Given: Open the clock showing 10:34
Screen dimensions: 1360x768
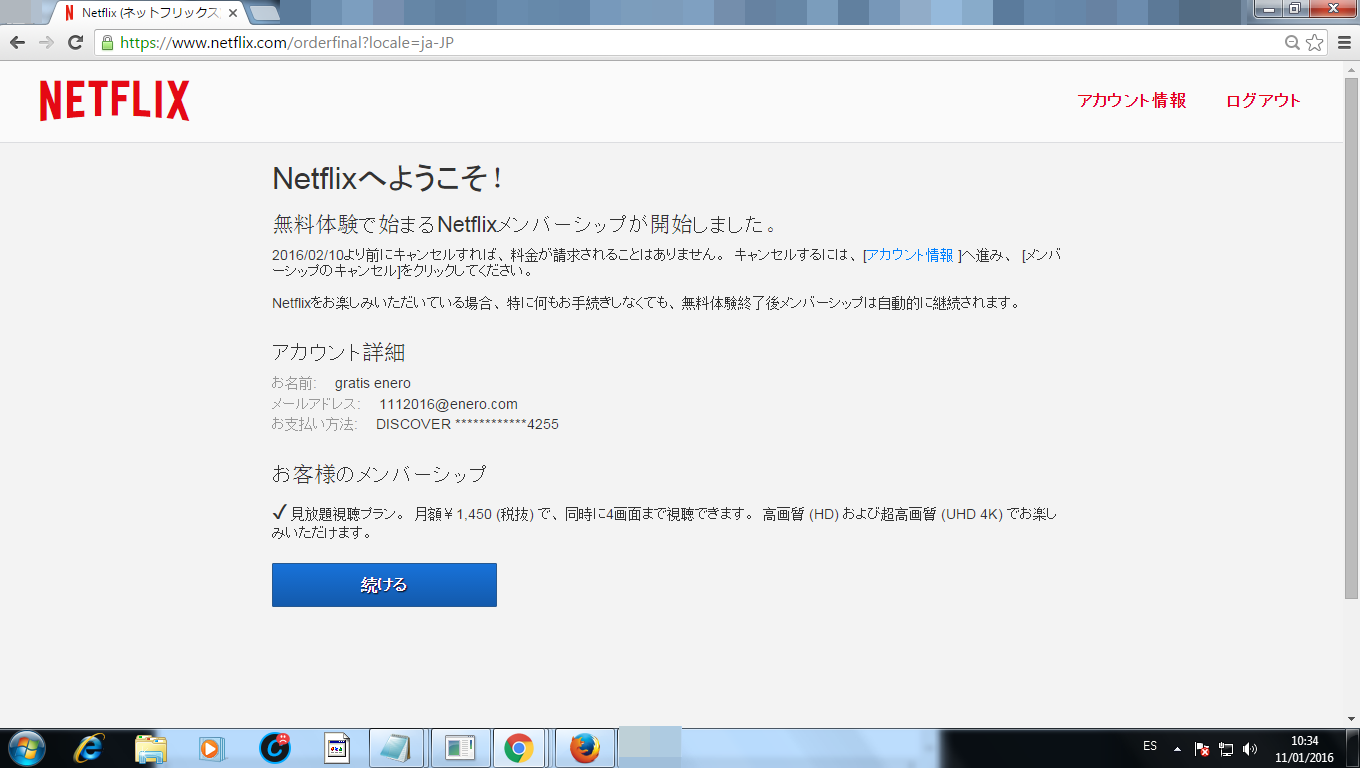Looking at the screenshot, I should pyautogui.click(x=1304, y=748).
